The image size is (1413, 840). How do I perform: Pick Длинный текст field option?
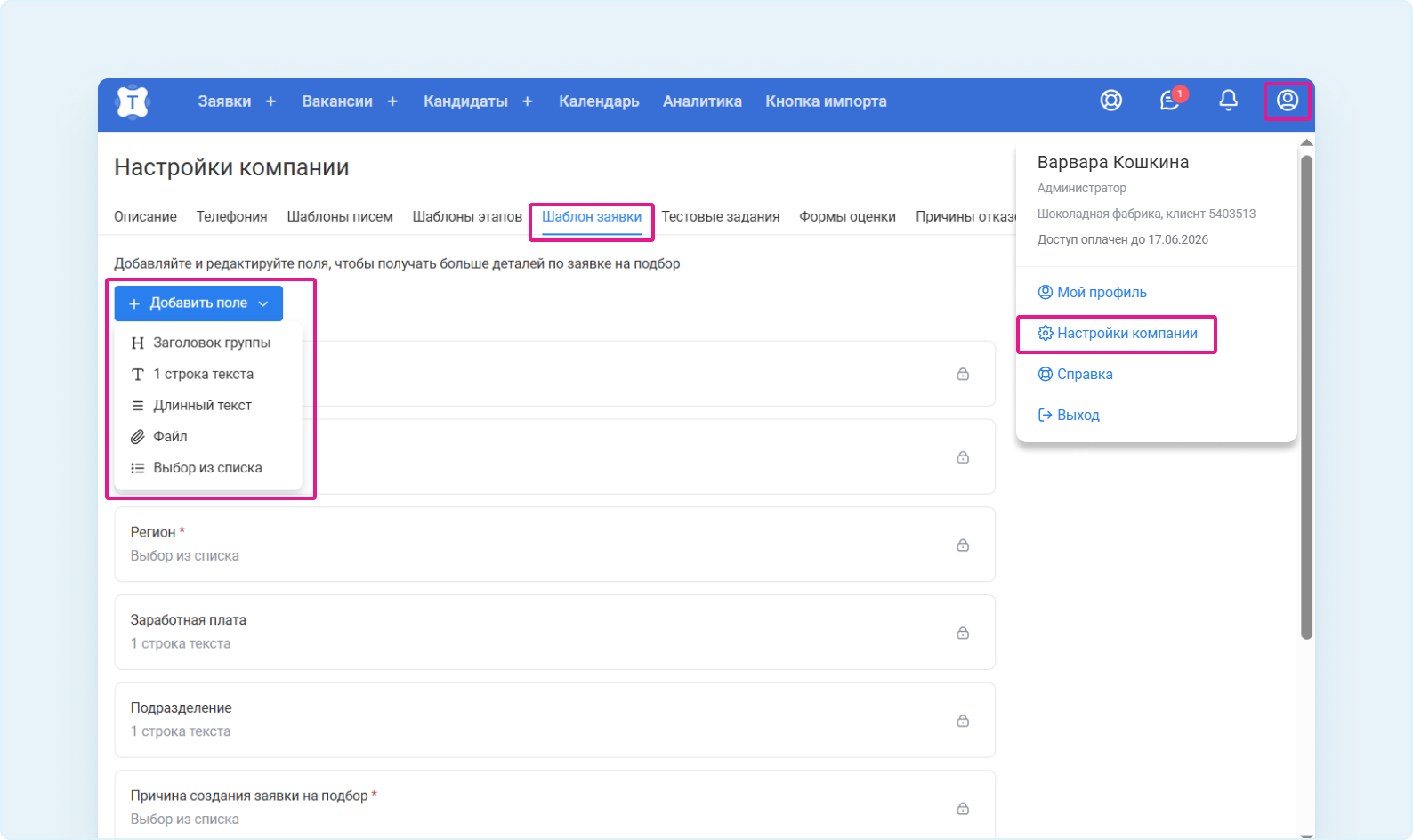[202, 406]
